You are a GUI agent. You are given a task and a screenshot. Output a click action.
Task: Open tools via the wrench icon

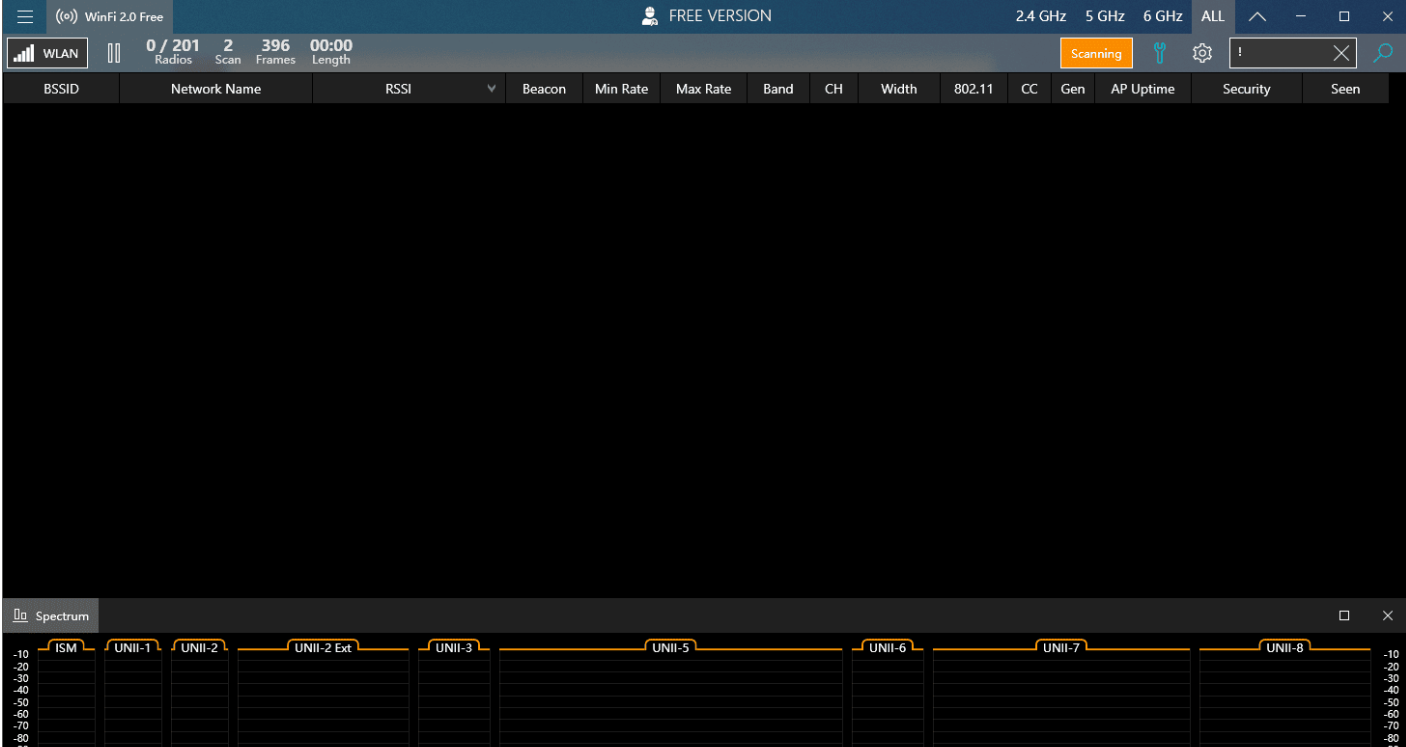pyautogui.click(x=1161, y=53)
